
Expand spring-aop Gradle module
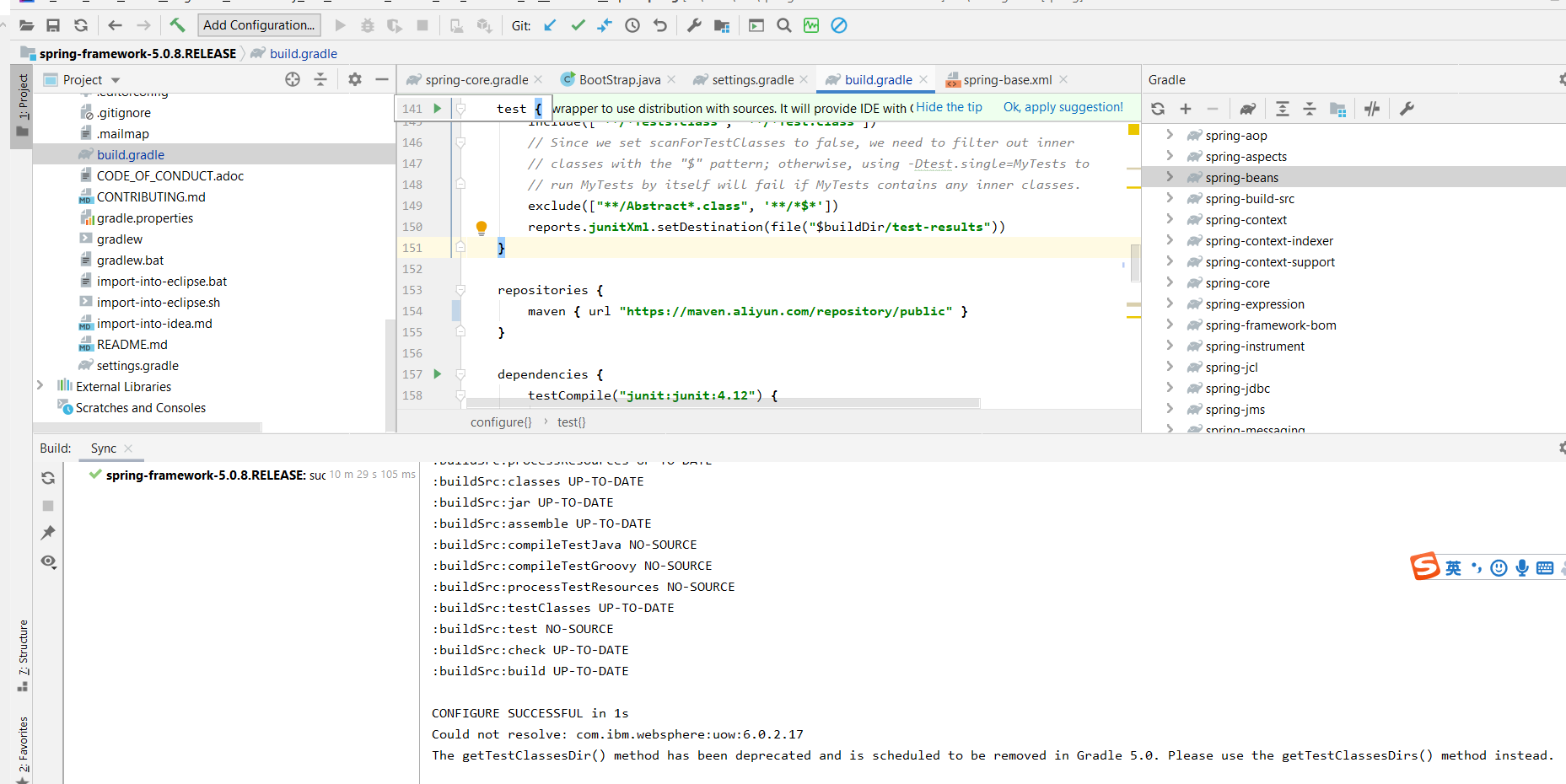[x=1170, y=134]
